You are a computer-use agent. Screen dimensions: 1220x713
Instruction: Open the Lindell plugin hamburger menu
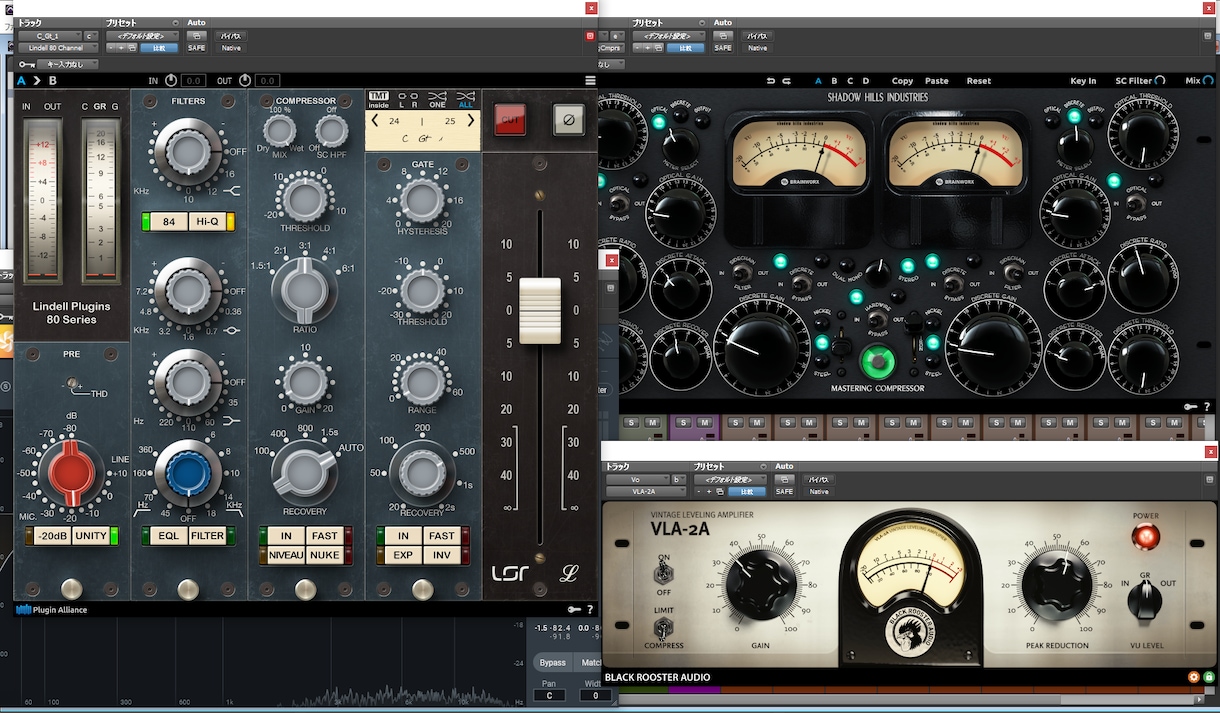coord(590,80)
